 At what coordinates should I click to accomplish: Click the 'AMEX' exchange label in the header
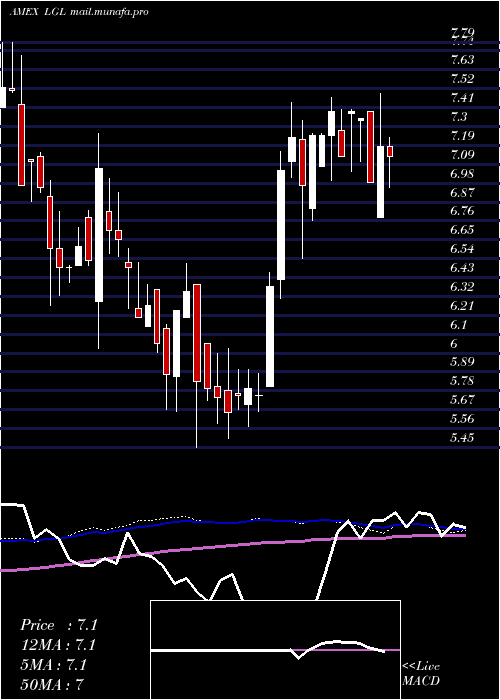tap(23, 12)
